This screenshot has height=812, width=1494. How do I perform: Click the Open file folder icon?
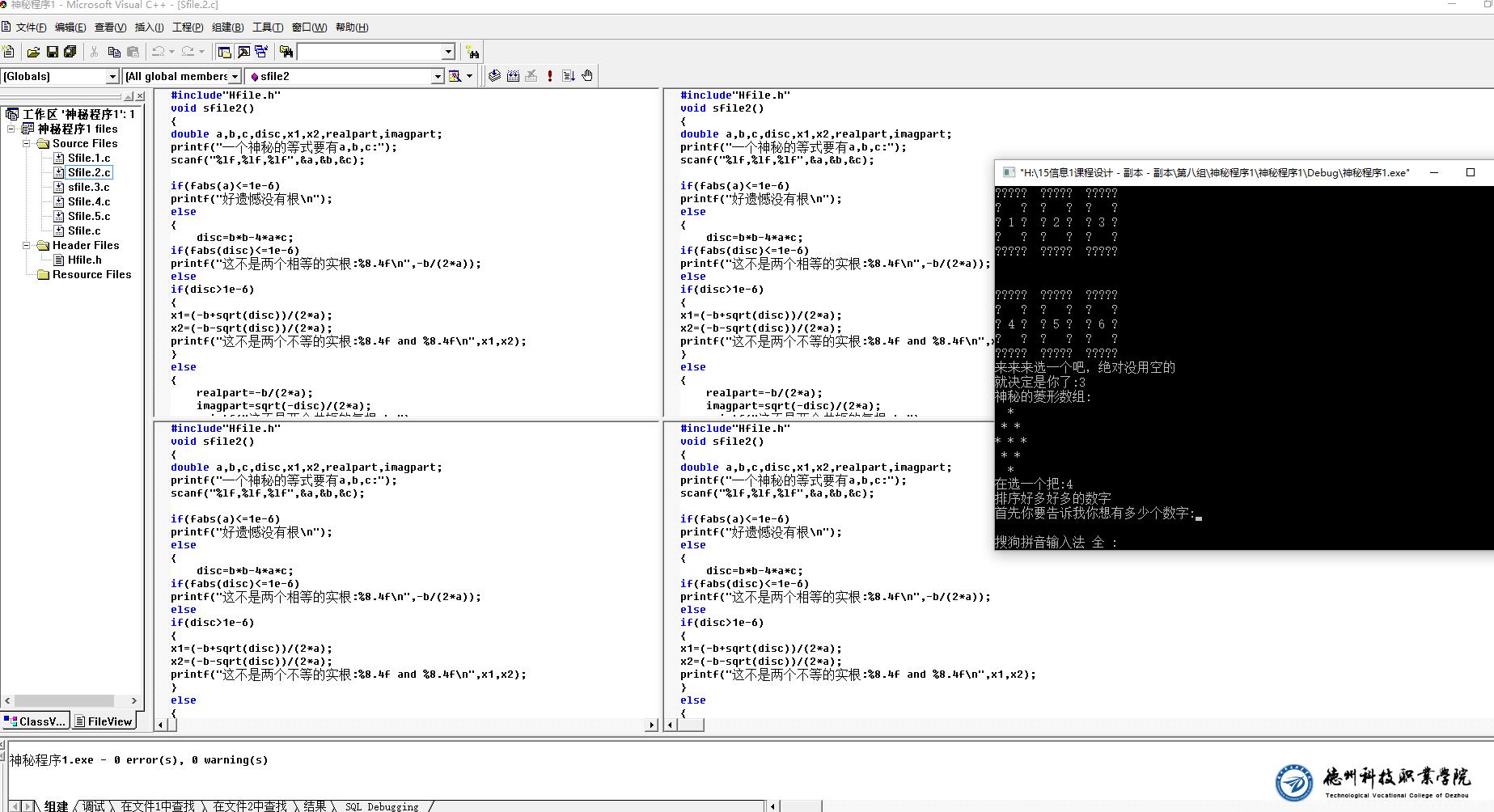point(33,52)
